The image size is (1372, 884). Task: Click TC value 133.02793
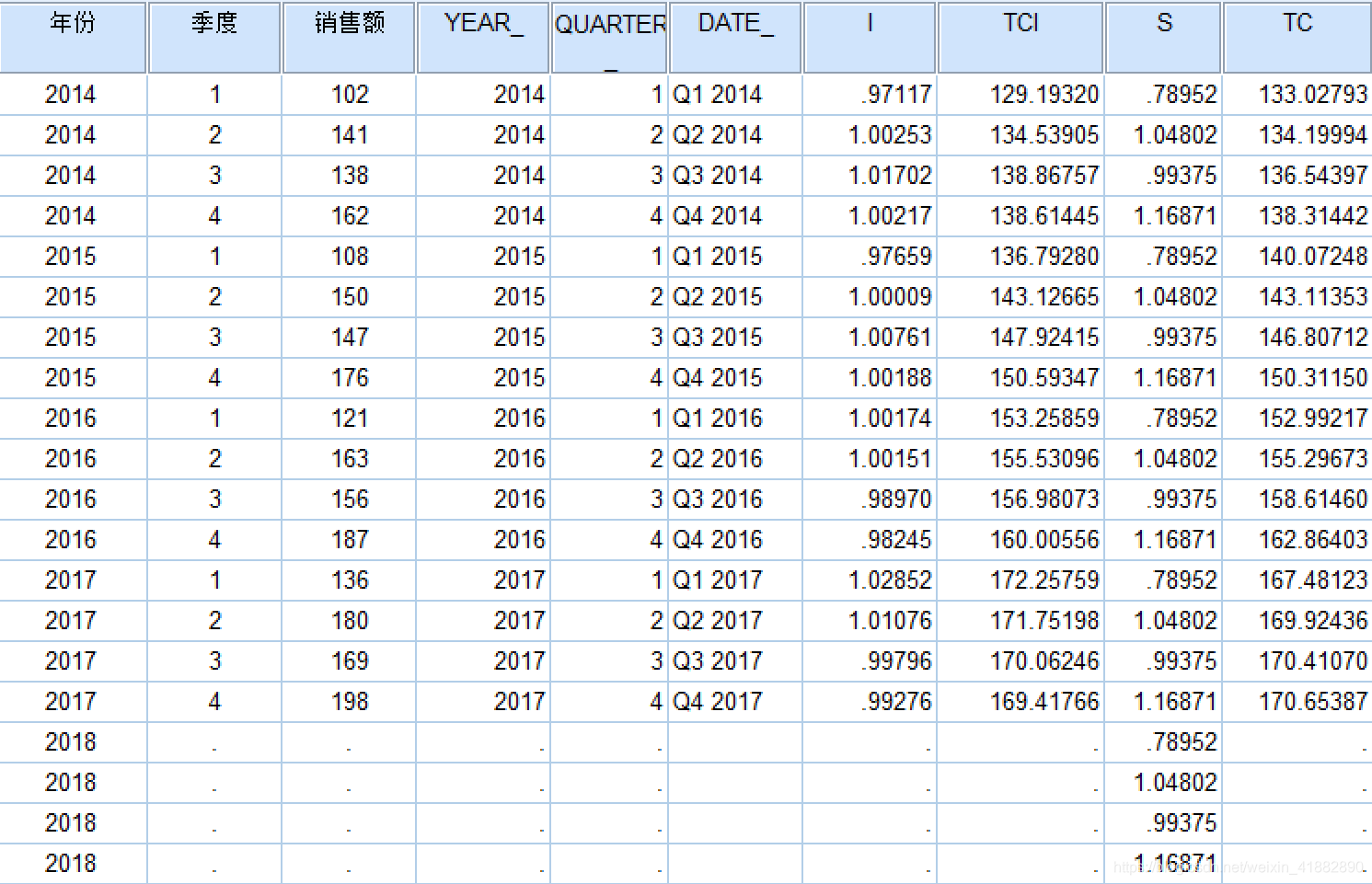coord(1297,95)
